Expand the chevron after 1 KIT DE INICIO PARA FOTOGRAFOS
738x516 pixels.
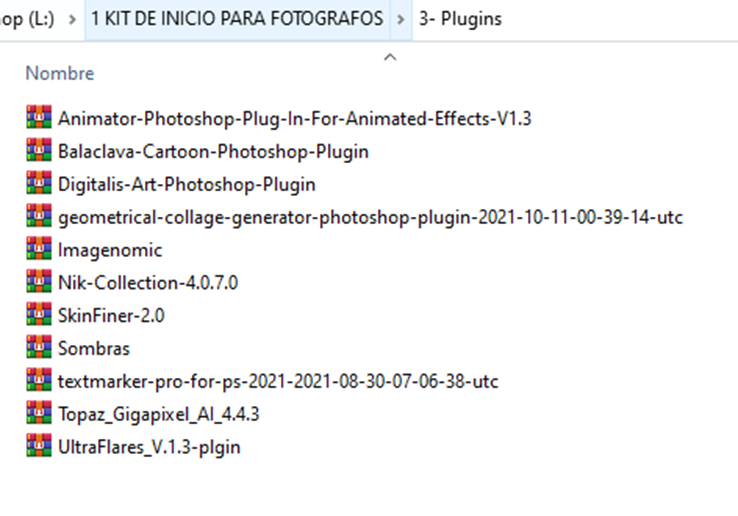(x=401, y=19)
